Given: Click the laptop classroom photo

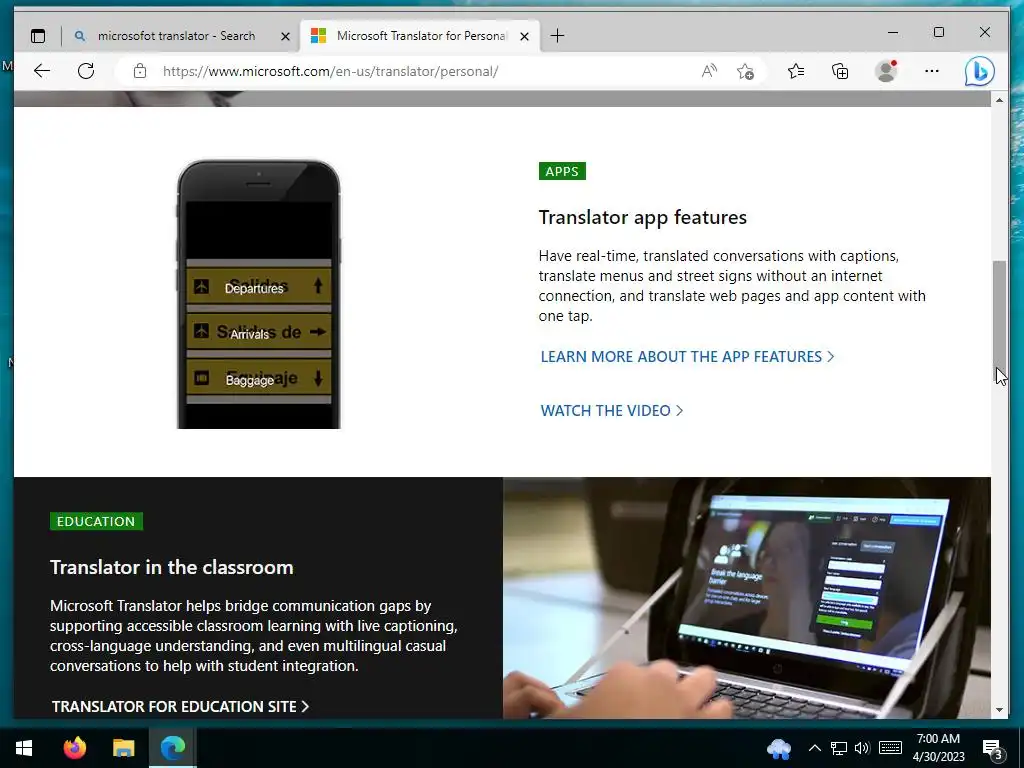Looking at the screenshot, I should tap(746, 598).
